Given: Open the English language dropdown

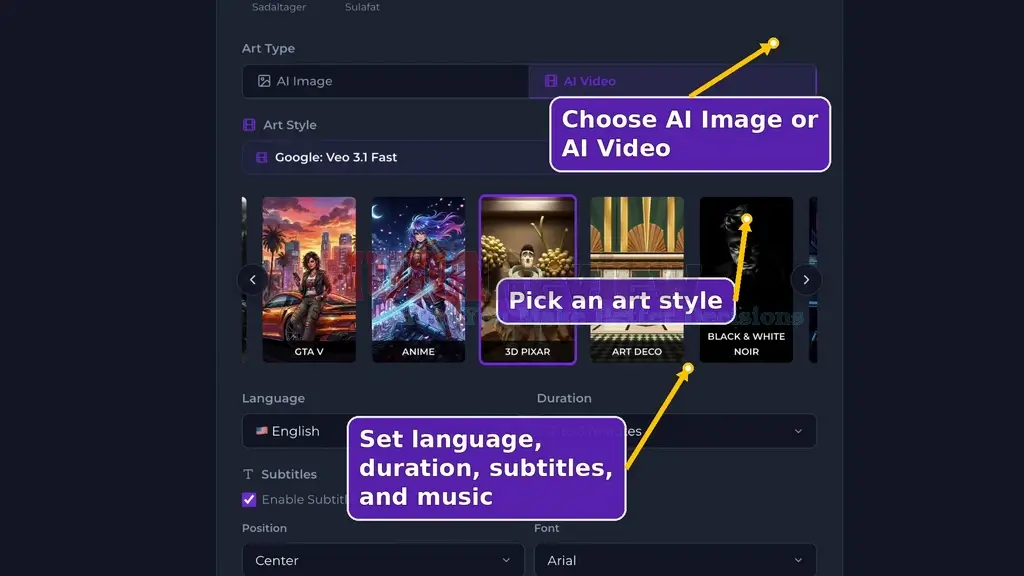Looking at the screenshot, I should pyautogui.click(x=382, y=431).
